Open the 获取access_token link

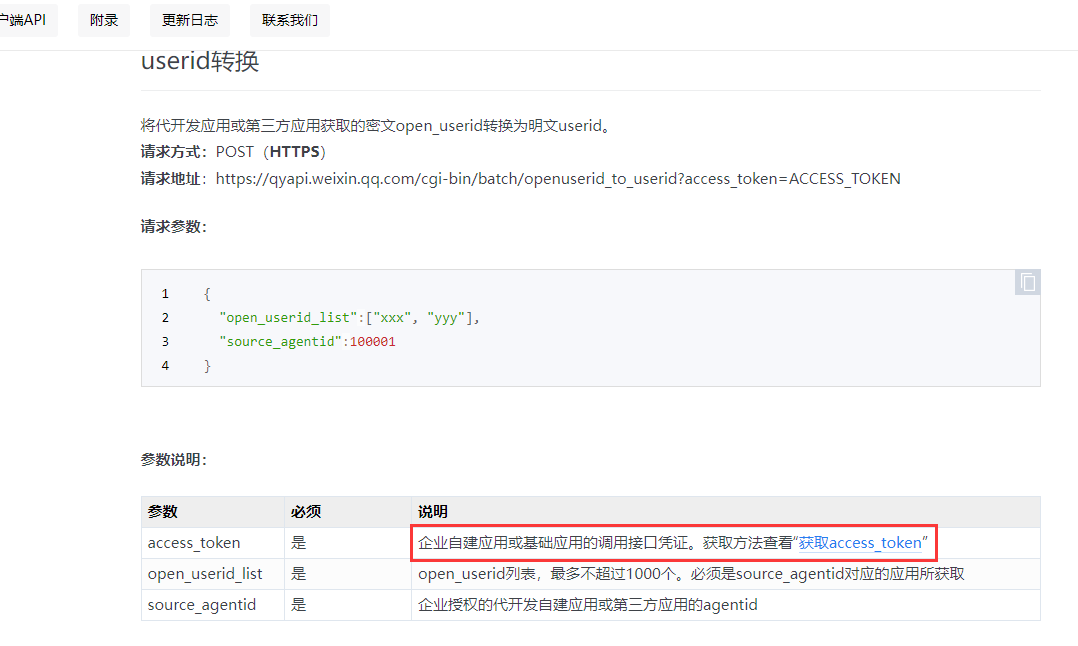coord(864,542)
